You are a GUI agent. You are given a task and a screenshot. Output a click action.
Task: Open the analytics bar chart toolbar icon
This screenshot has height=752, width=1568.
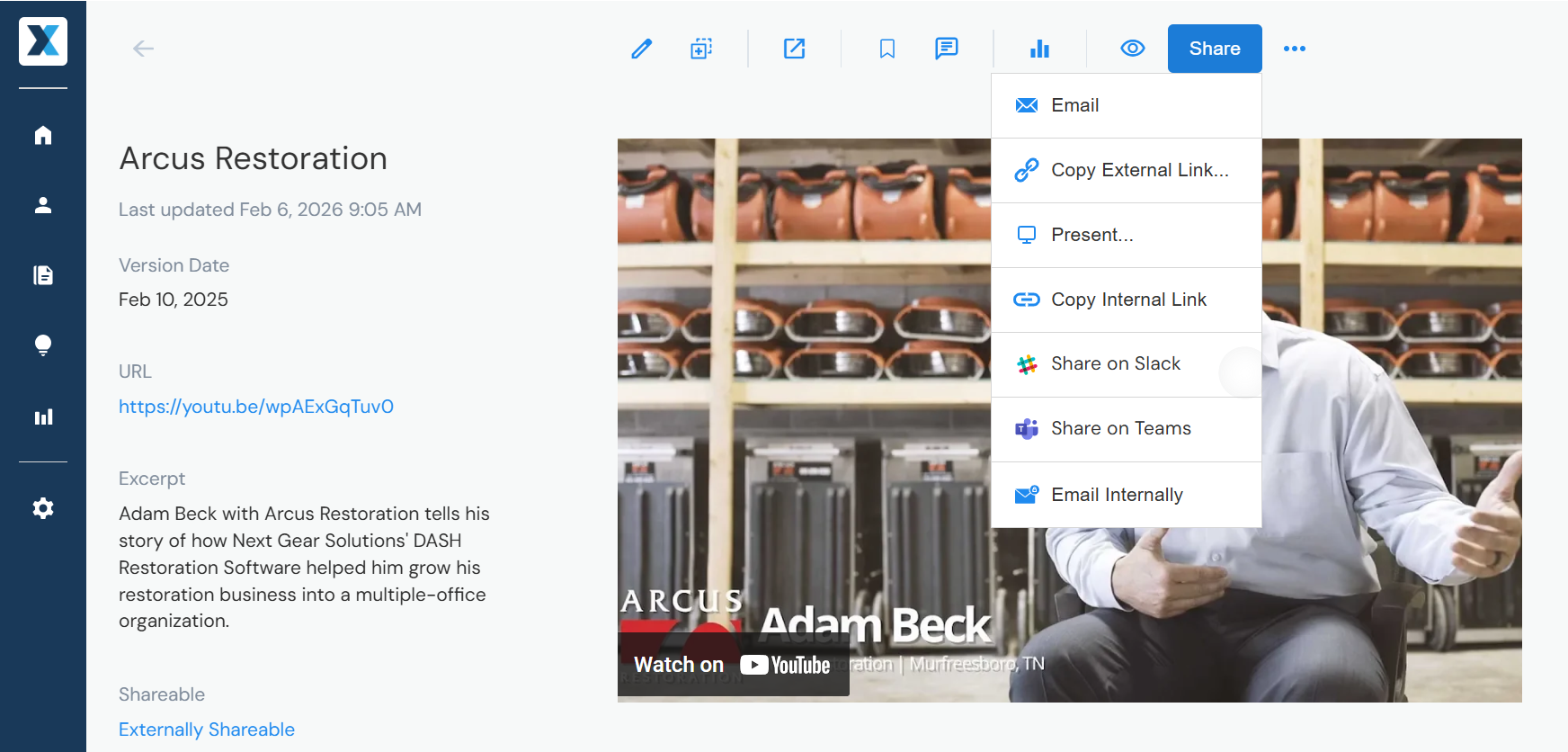click(1040, 49)
